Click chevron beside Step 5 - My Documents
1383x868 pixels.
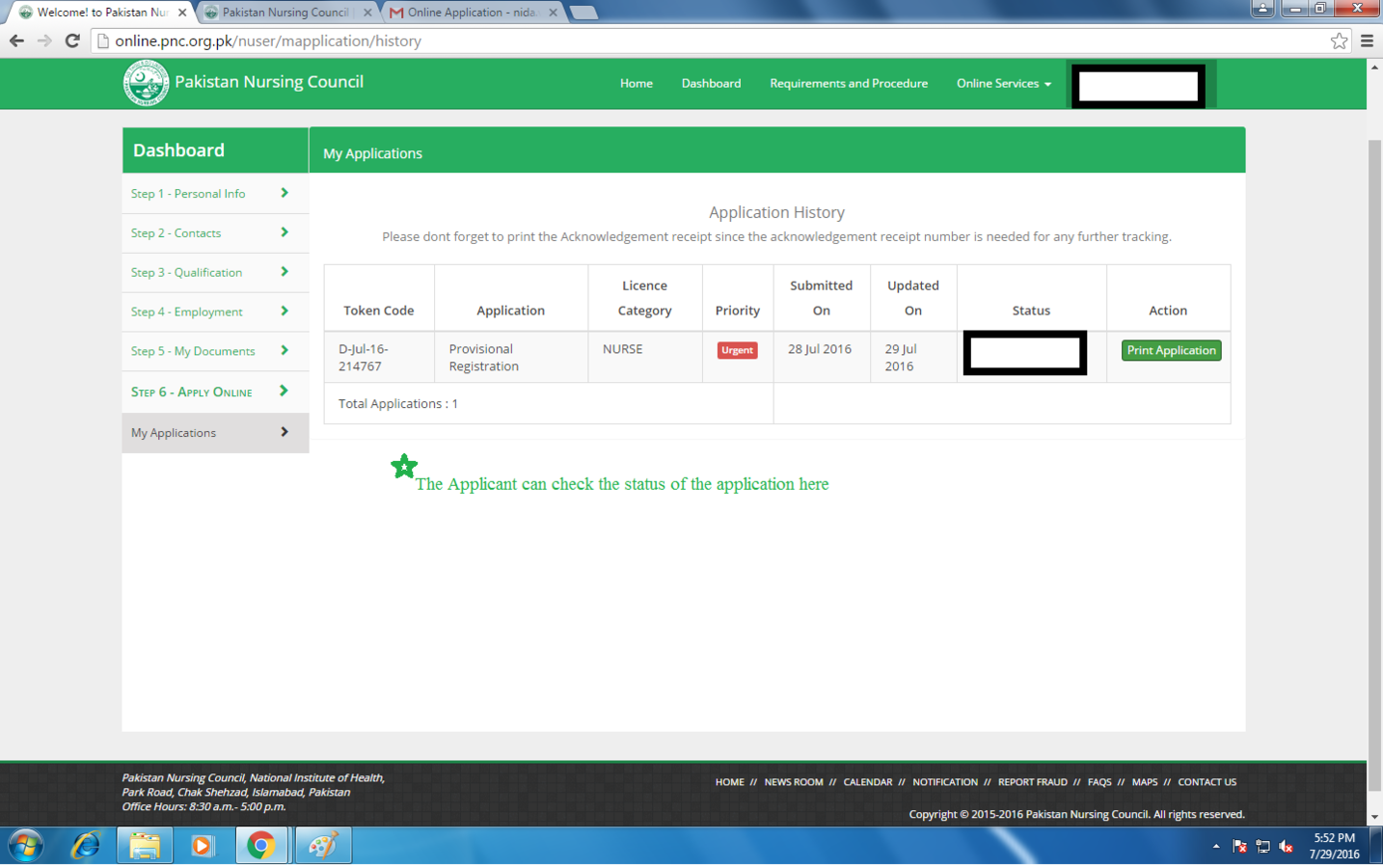pyautogui.click(x=285, y=350)
